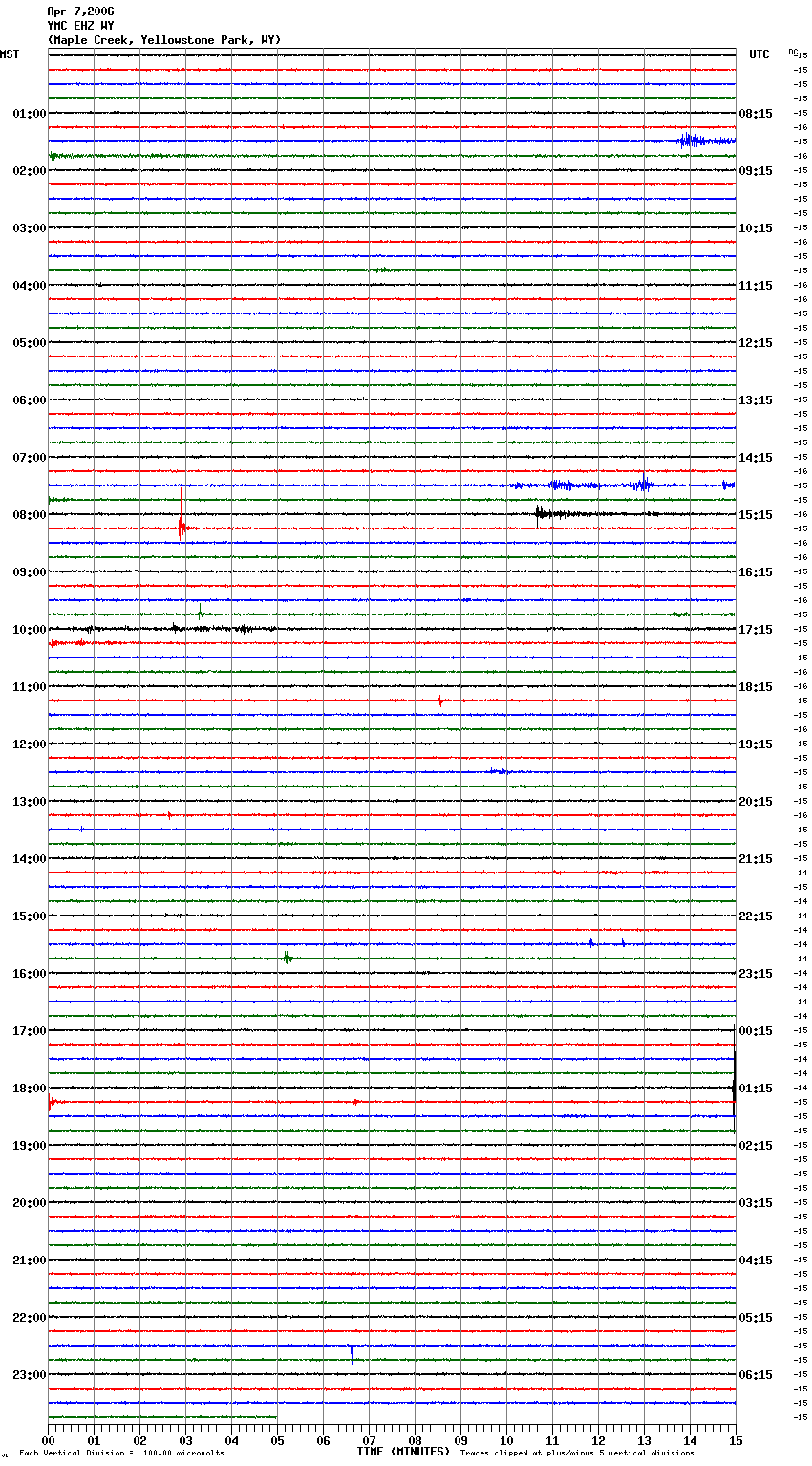
Task: Click minute tick label '00' on bottom axis
Action: coord(48,1440)
